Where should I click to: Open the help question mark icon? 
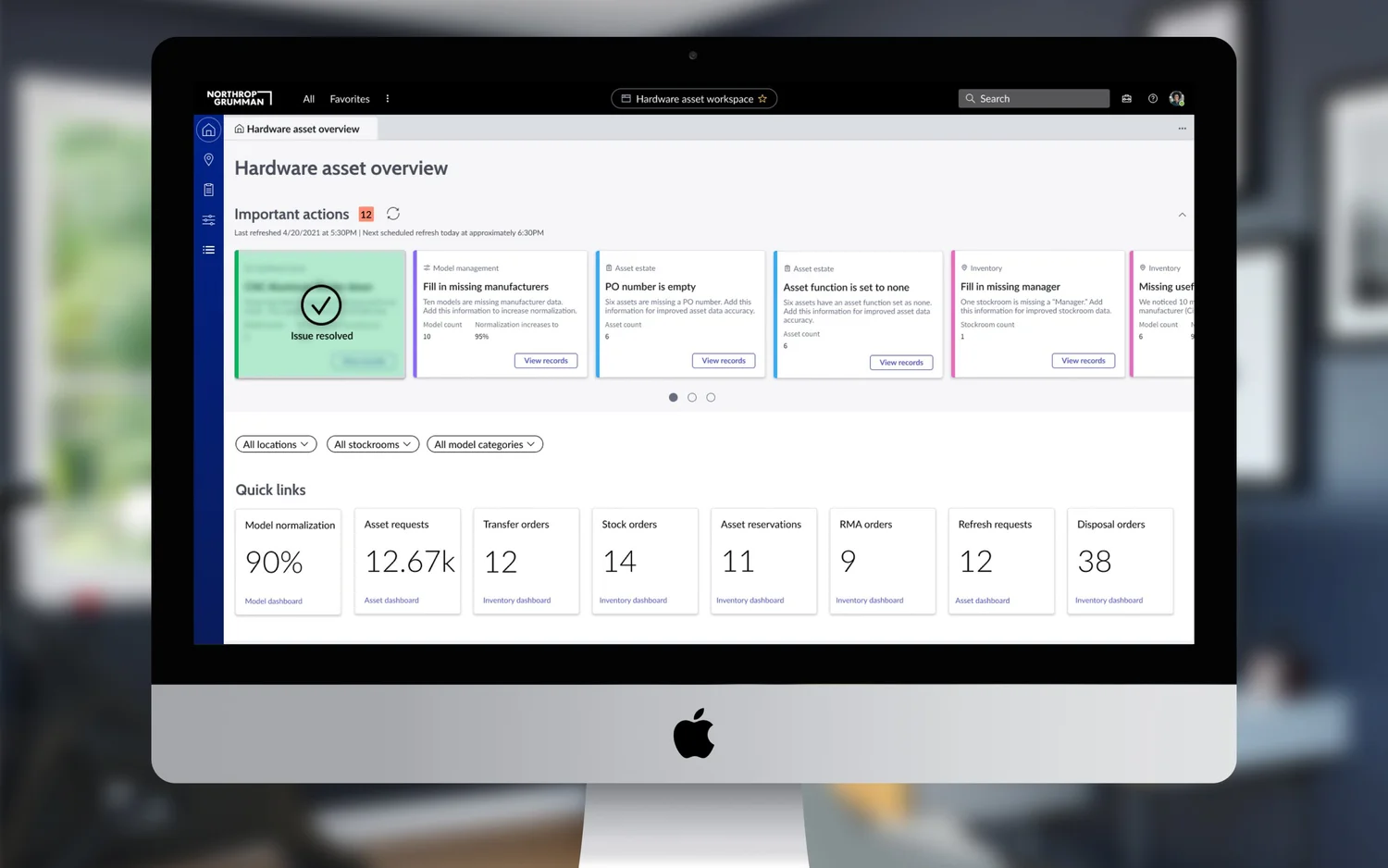(x=1152, y=99)
